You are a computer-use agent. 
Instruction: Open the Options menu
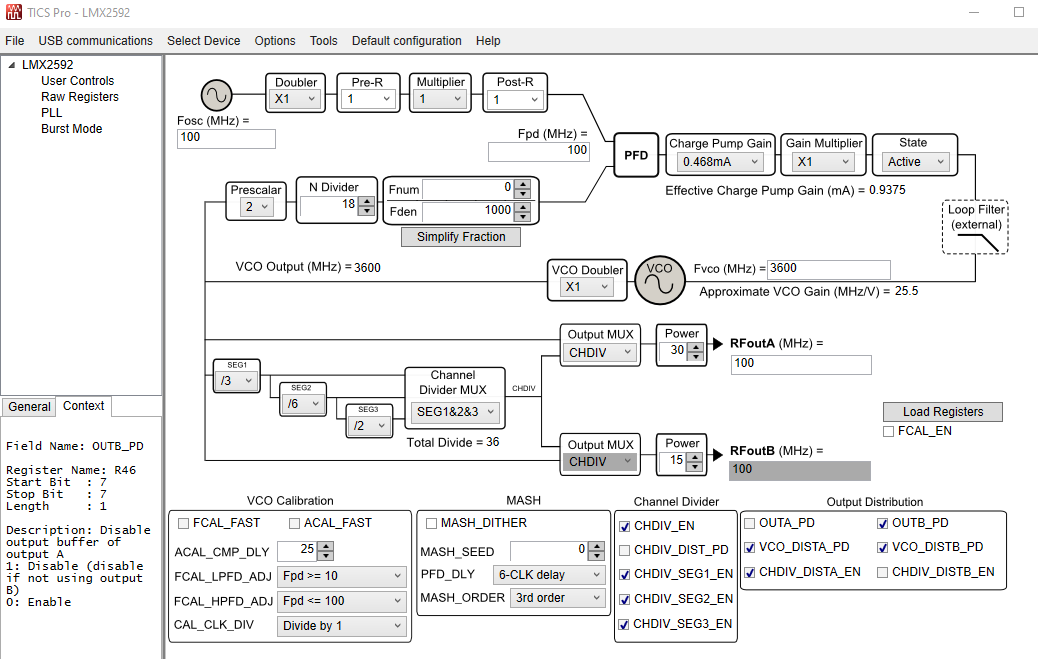[275, 40]
